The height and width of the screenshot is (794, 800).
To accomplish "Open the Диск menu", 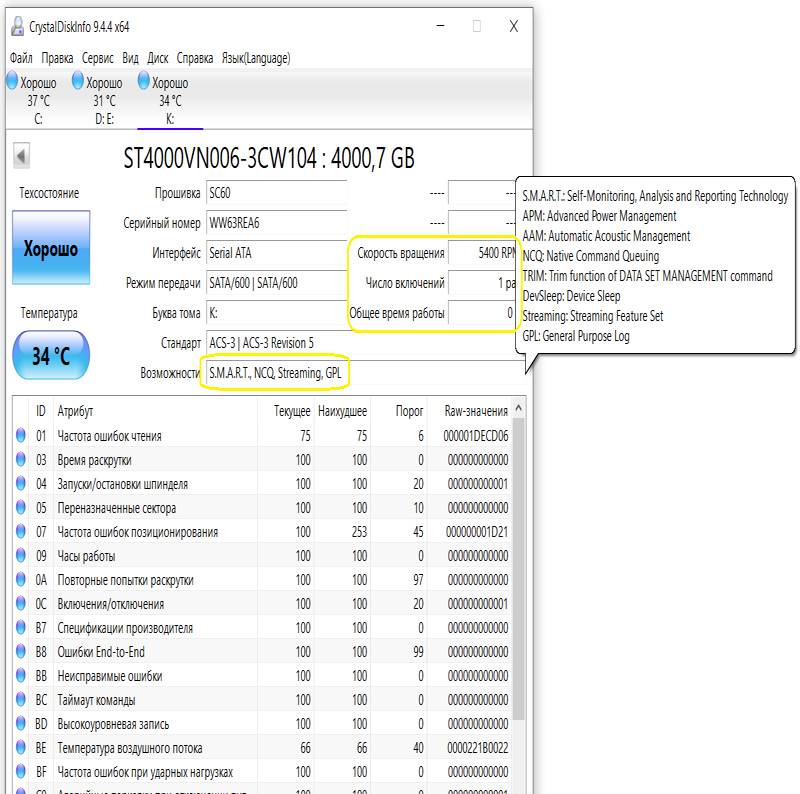I will click(x=158, y=58).
